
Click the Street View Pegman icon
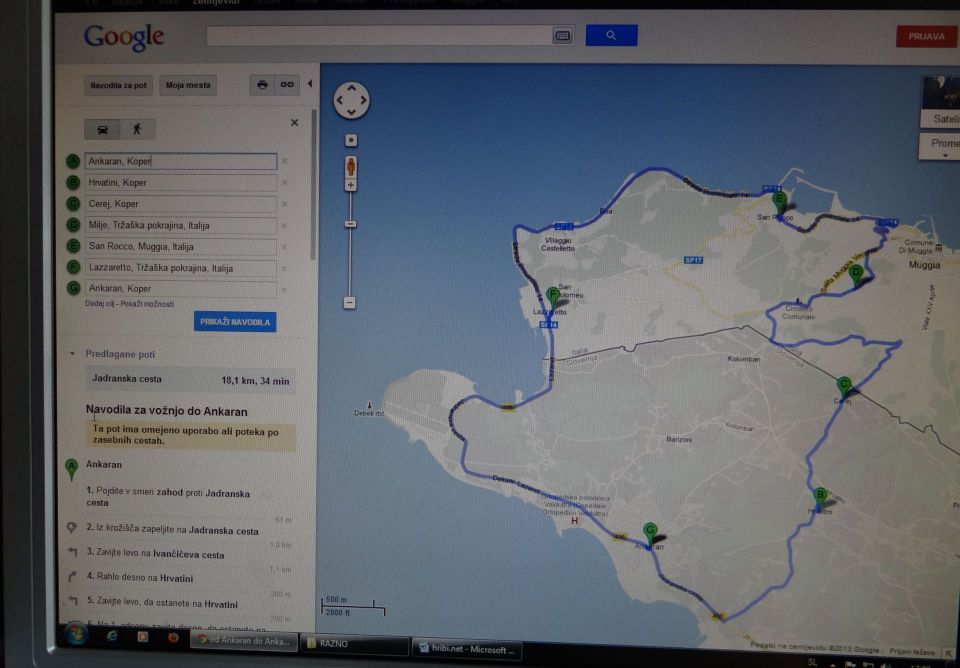pos(351,167)
